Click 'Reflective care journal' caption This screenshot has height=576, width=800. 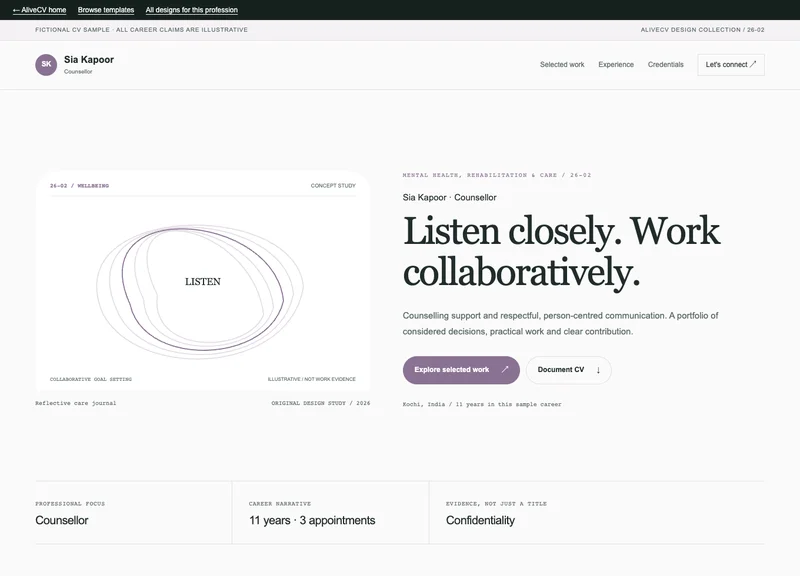coord(76,403)
